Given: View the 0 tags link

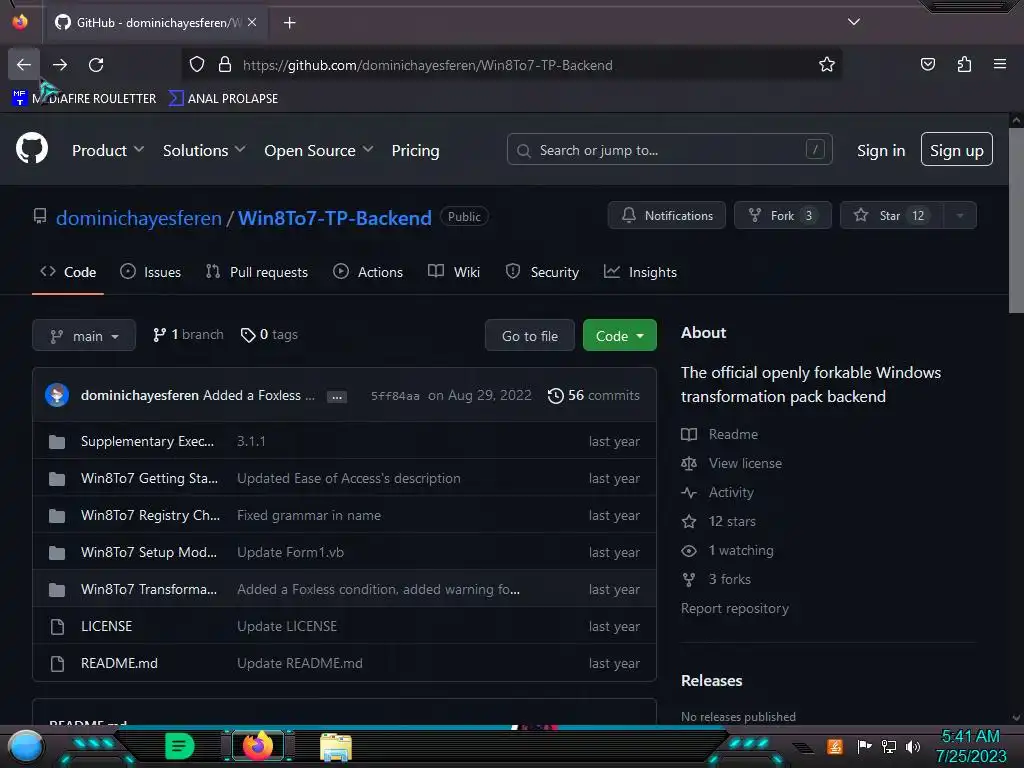Looking at the screenshot, I should tap(269, 334).
